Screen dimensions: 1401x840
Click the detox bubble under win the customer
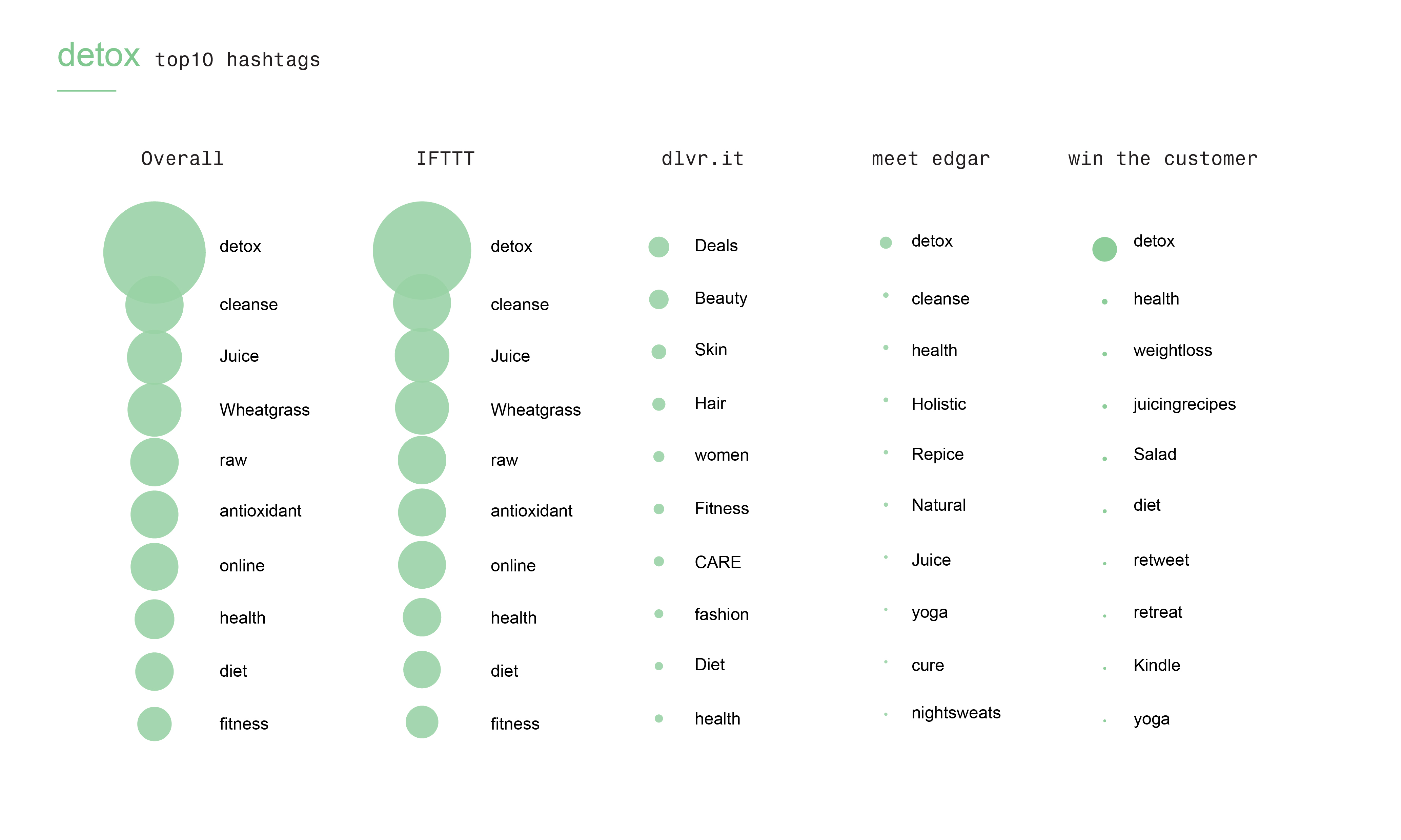1104,249
